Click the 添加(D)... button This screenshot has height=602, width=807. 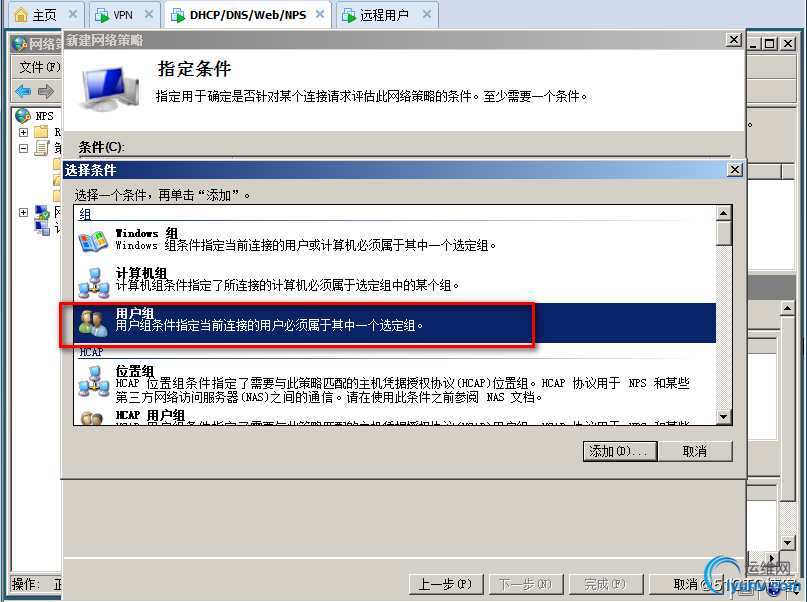coord(620,451)
